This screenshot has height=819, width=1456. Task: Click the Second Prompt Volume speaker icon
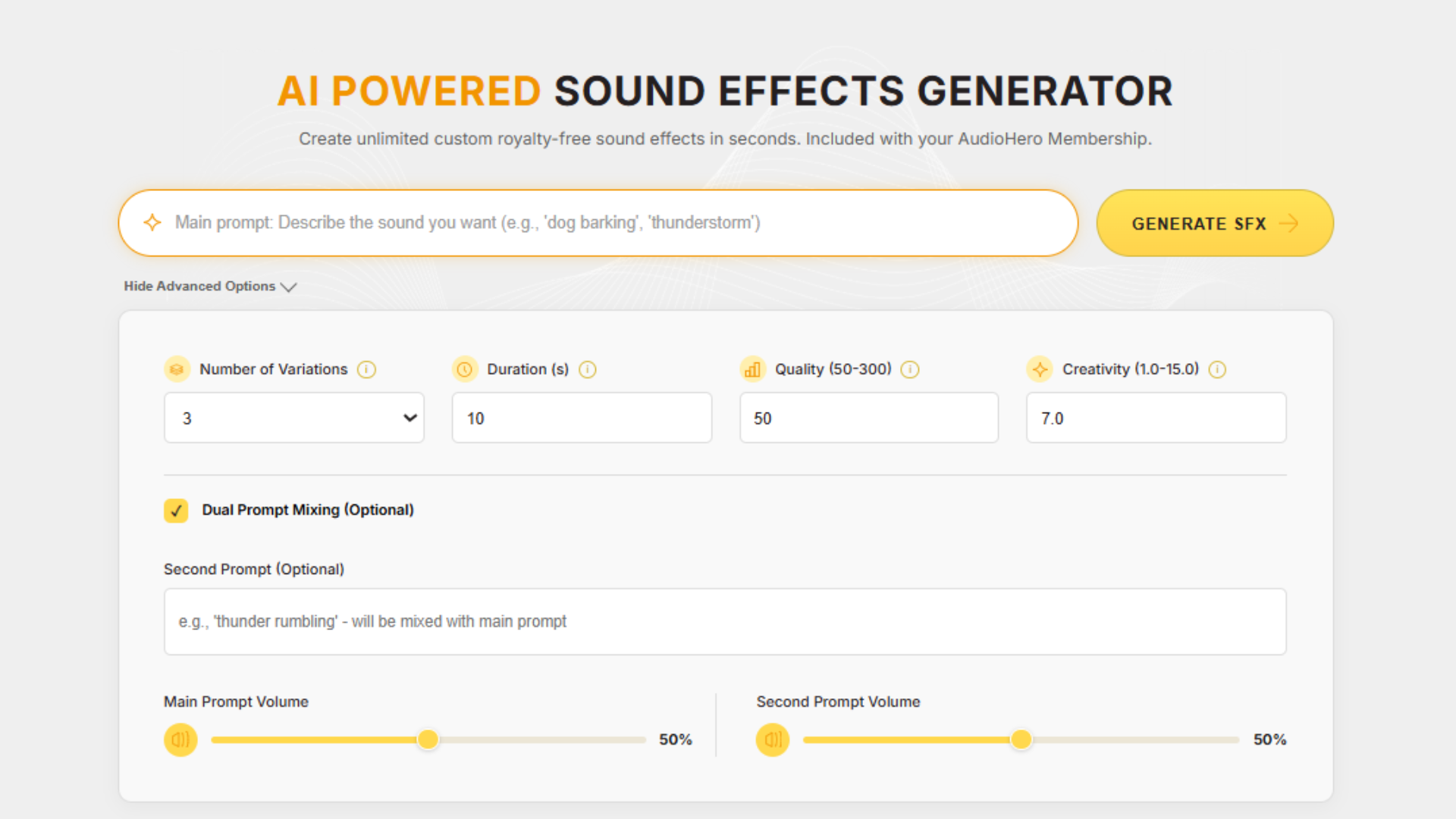coord(773,739)
